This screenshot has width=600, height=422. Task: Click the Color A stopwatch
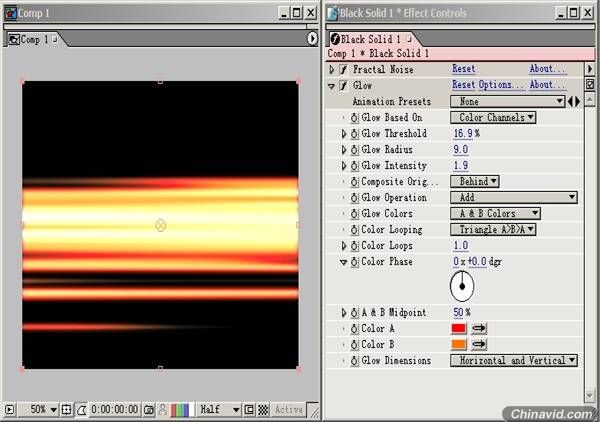click(354, 329)
